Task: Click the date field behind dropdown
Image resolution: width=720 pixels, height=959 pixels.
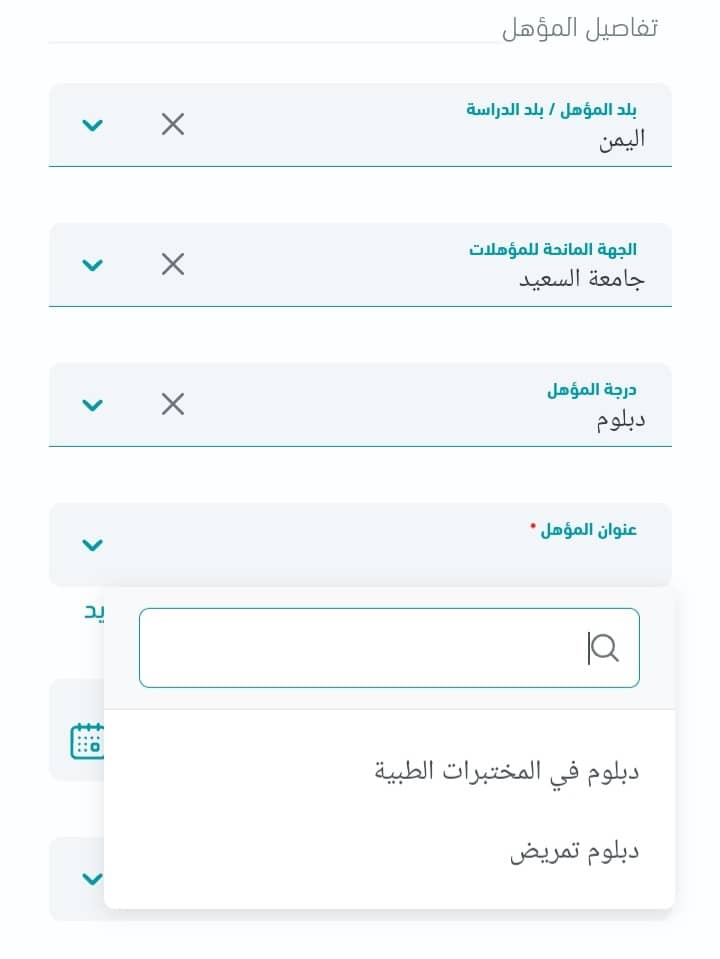Action: point(77,729)
